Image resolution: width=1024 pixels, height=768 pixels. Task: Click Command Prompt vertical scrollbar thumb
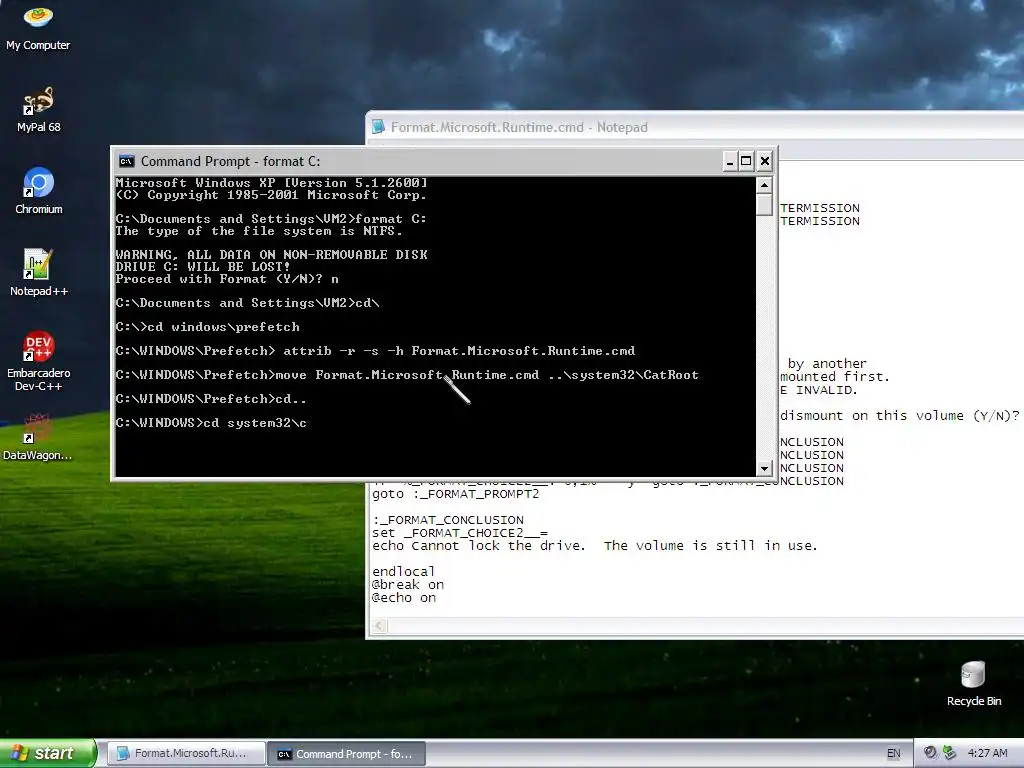click(x=764, y=204)
